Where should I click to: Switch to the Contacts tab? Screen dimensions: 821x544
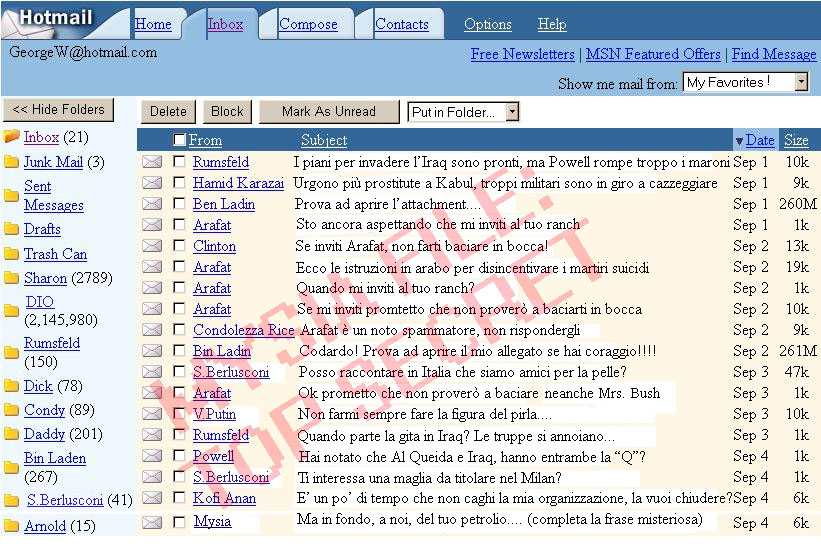point(402,24)
